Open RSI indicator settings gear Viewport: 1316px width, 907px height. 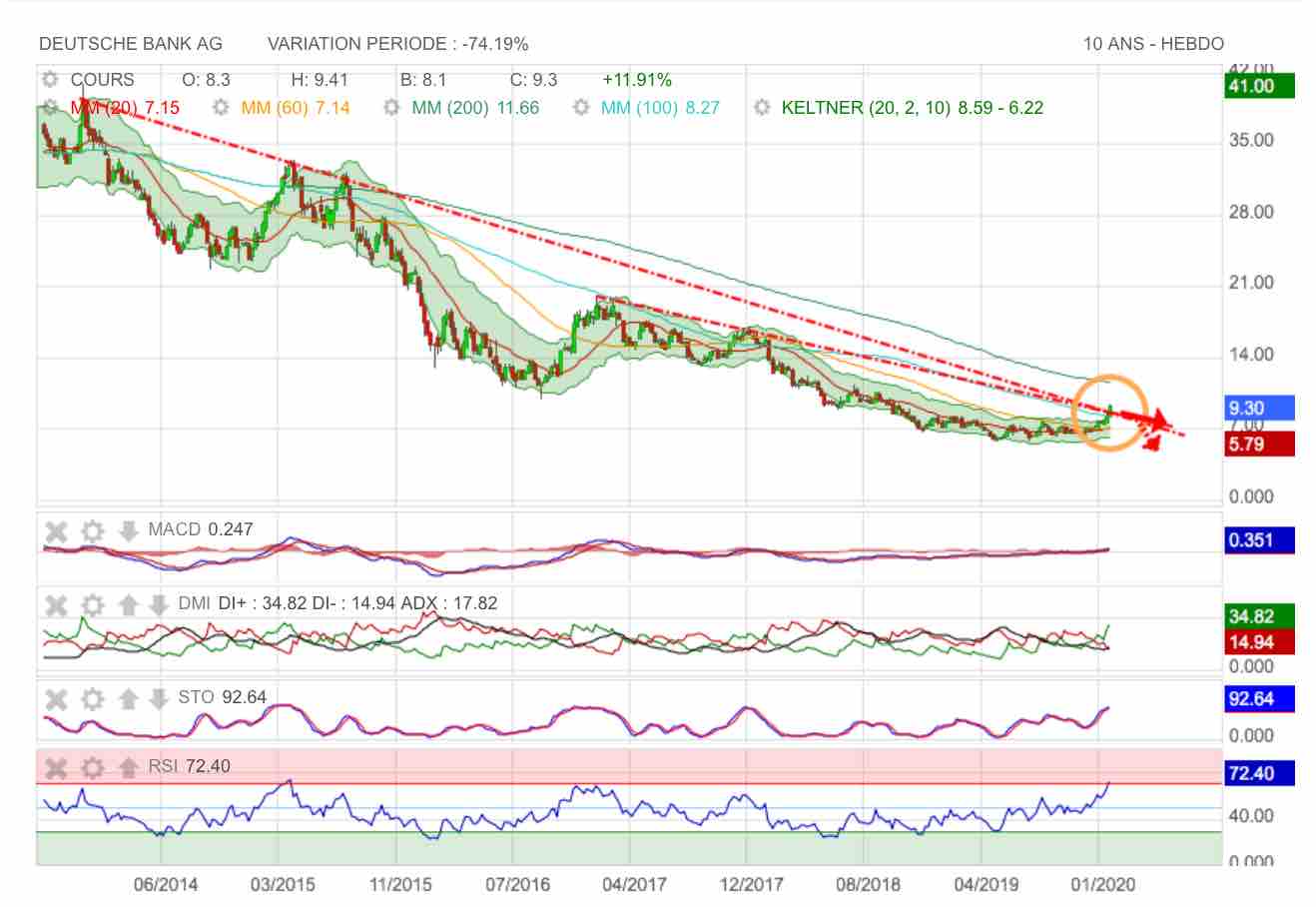coord(93,767)
